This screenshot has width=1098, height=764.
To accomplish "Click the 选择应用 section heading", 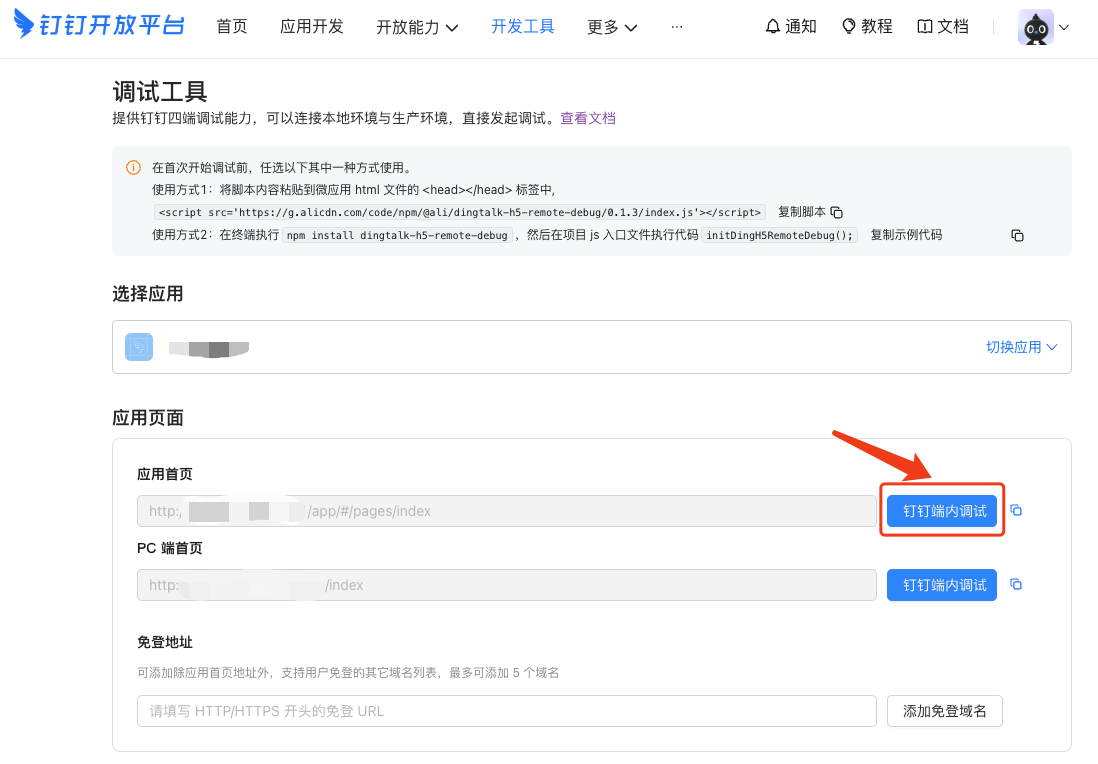I will (x=148, y=294).
